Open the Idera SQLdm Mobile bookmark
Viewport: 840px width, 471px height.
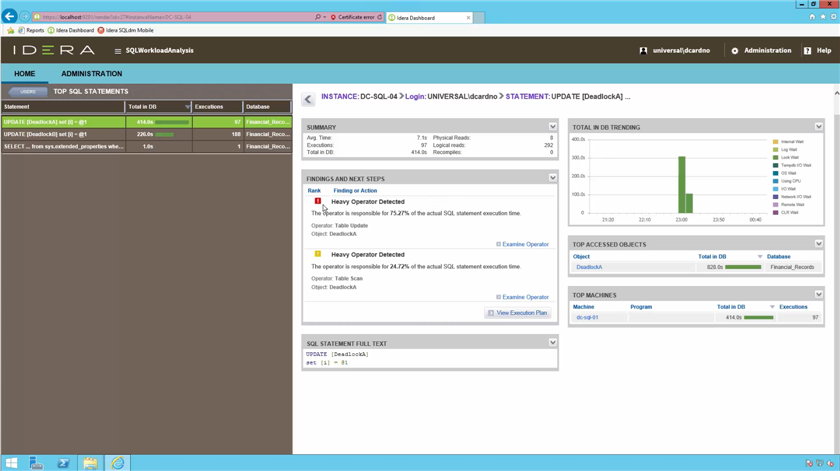click(125, 31)
